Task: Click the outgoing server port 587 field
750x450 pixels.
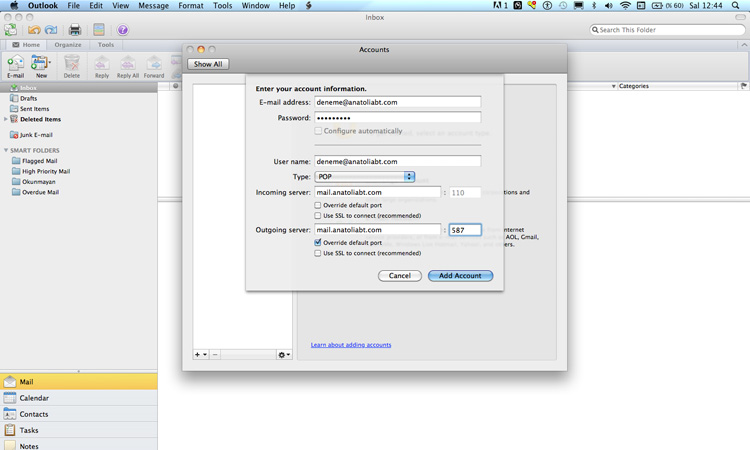Action: [465, 230]
